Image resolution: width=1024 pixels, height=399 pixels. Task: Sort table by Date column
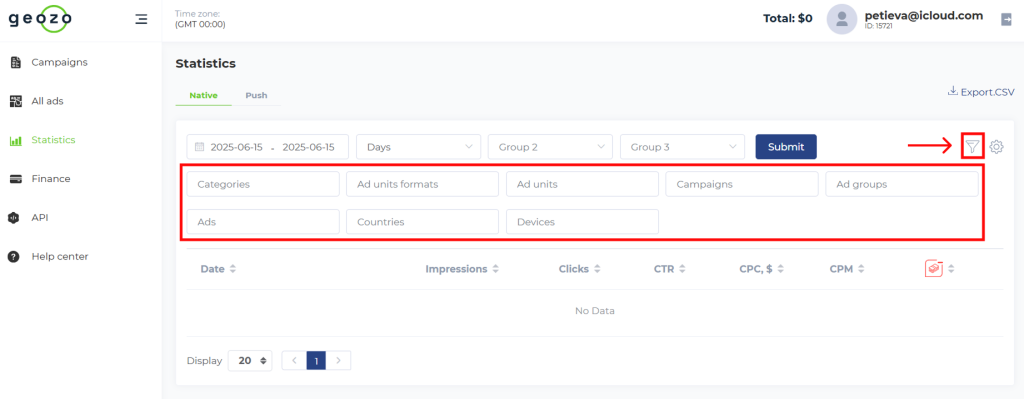218,269
